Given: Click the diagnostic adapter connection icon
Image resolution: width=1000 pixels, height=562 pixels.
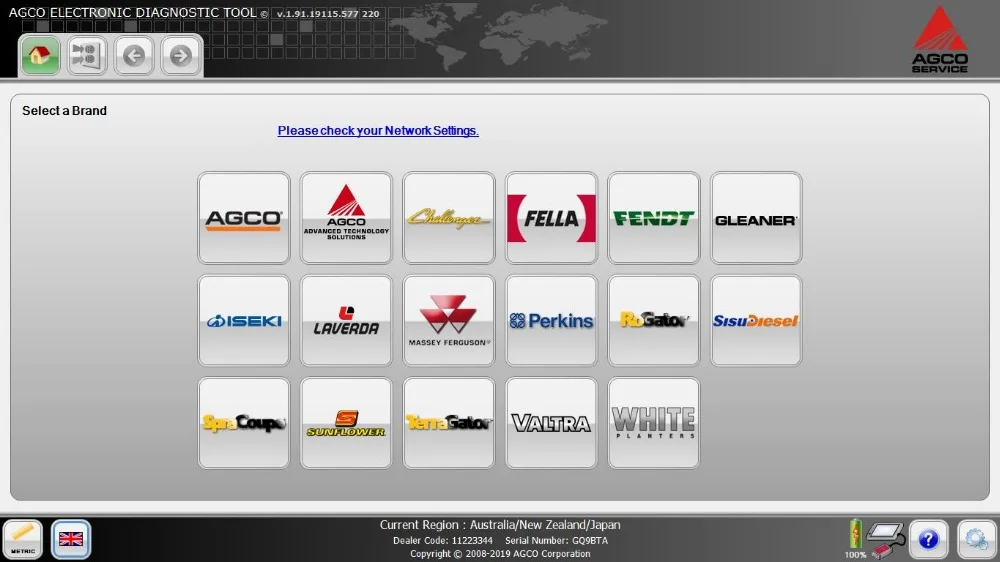Looking at the screenshot, I should [x=886, y=539].
